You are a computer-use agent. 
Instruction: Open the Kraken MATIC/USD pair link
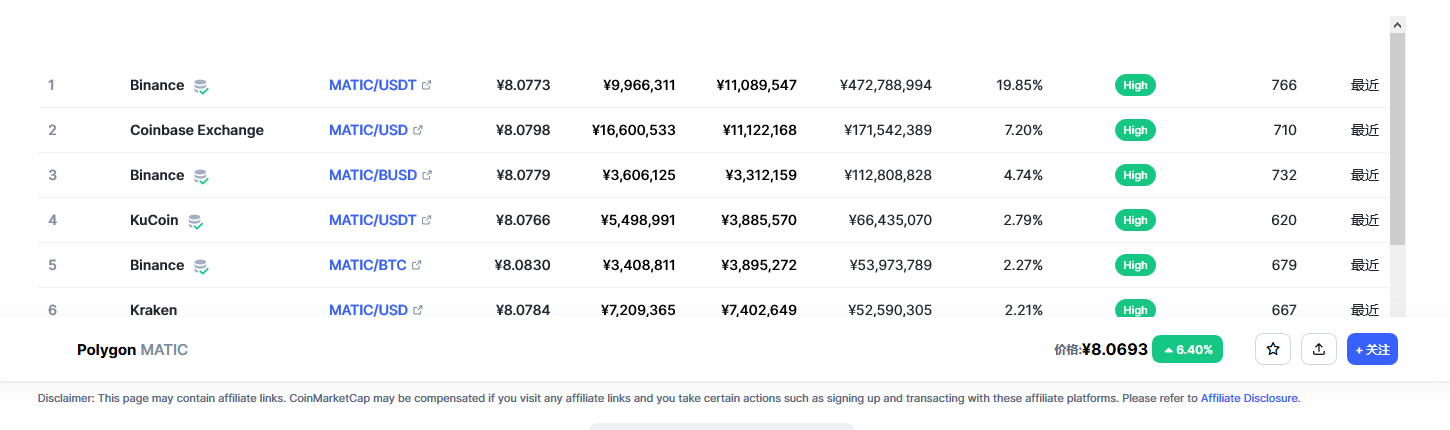point(368,310)
